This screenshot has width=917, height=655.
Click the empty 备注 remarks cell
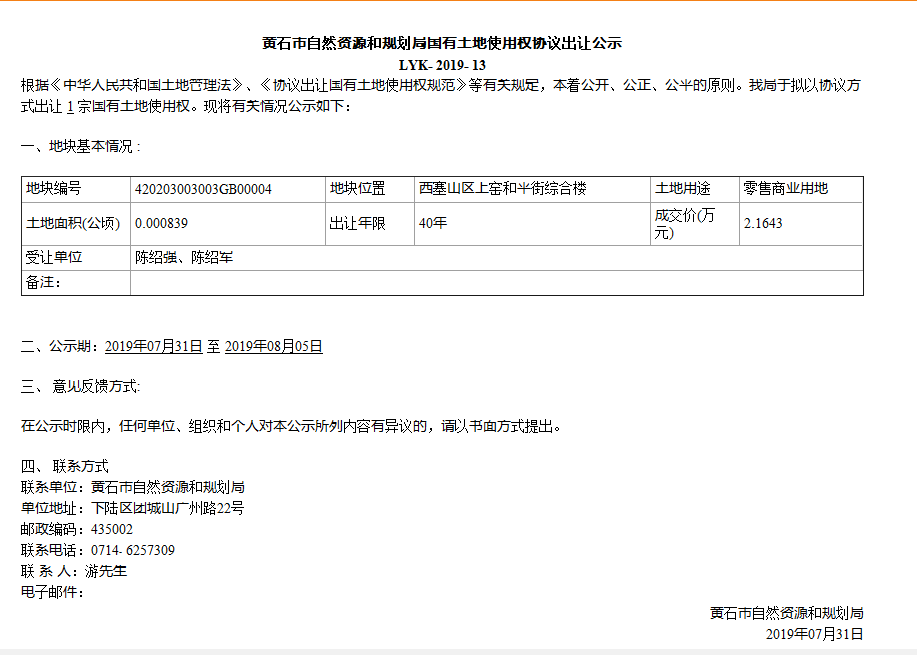pyautogui.click(x=495, y=283)
